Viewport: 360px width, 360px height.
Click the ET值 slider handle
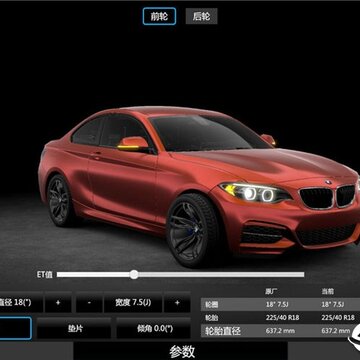134,274
